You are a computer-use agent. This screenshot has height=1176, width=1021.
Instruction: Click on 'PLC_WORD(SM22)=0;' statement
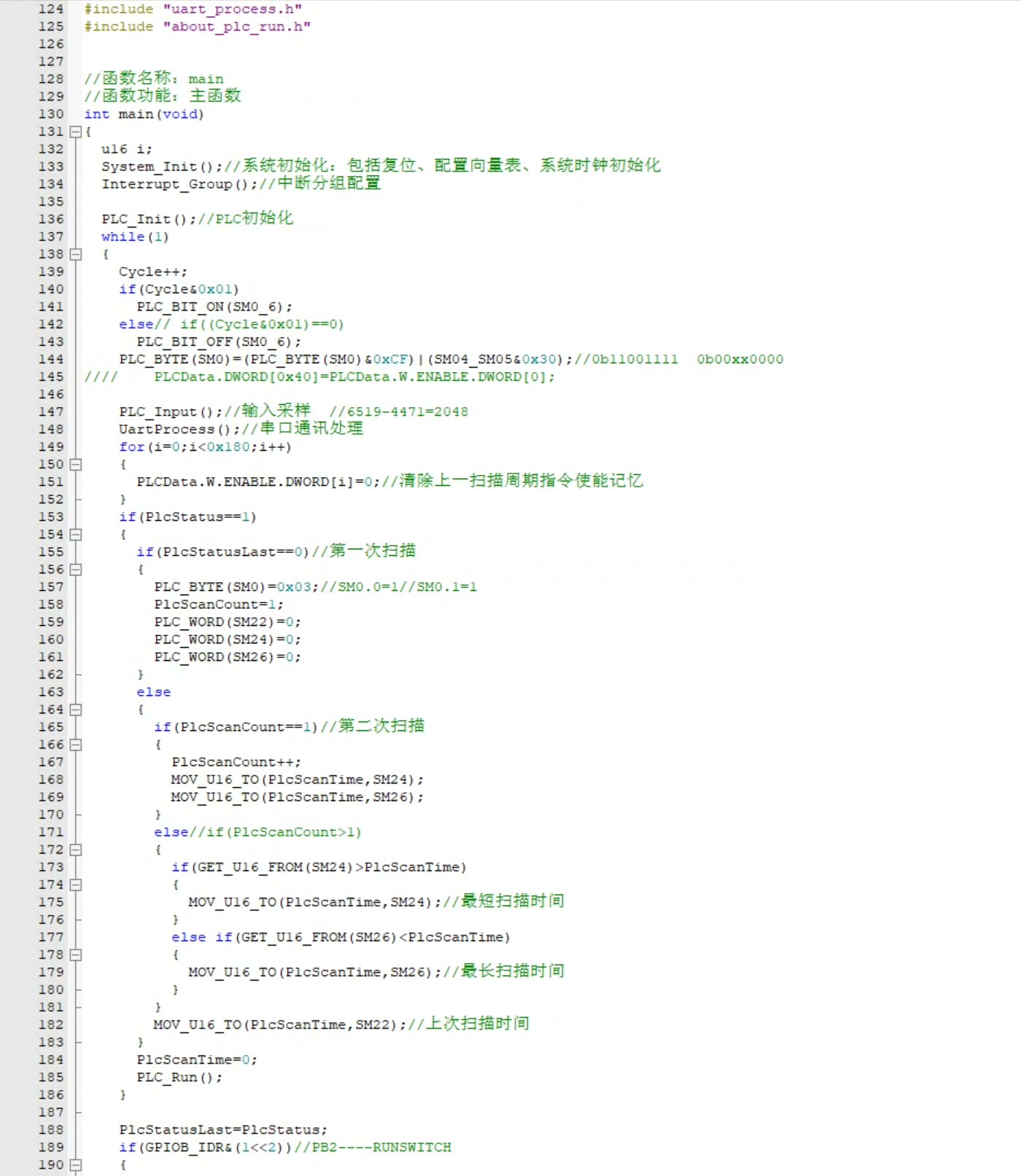[227, 622]
